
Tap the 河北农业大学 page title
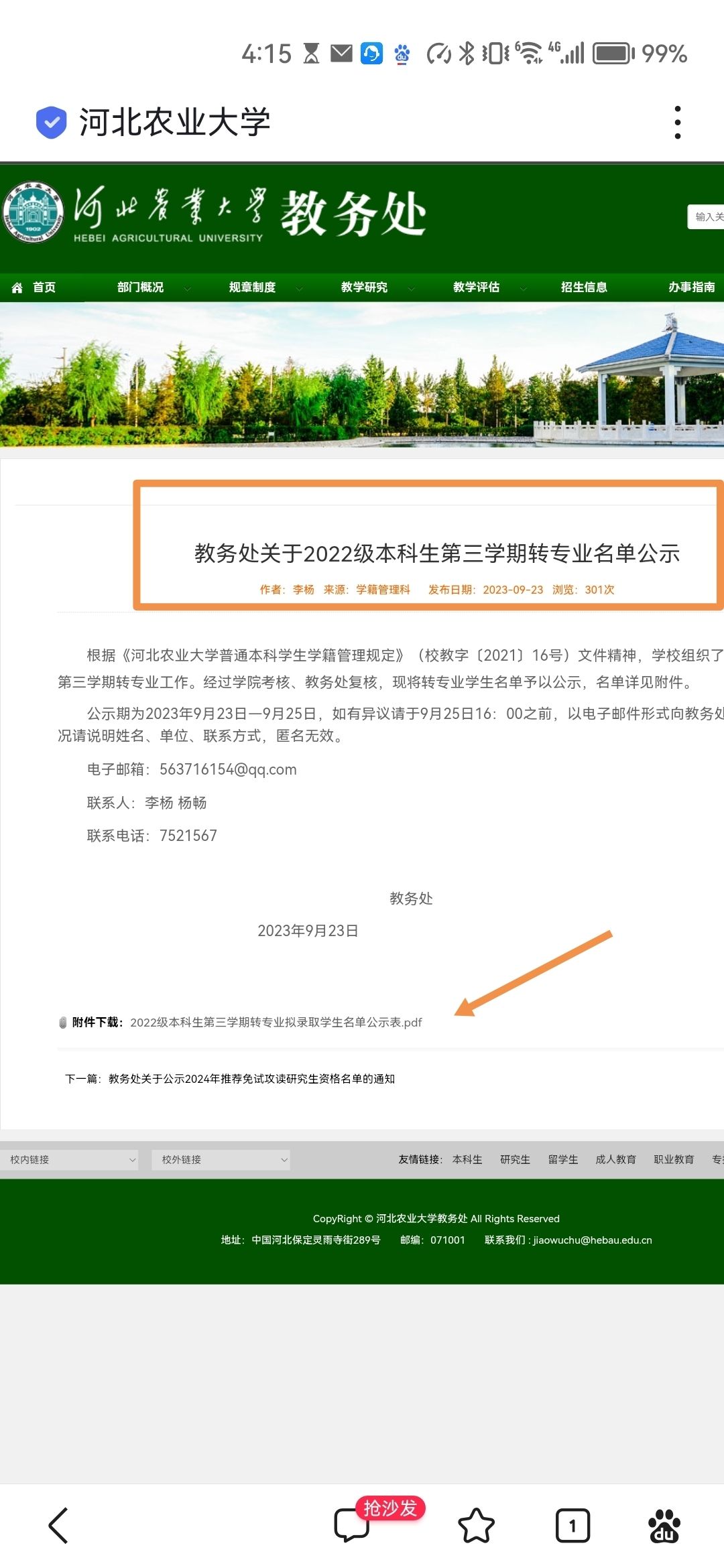click(x=174, y=122)
